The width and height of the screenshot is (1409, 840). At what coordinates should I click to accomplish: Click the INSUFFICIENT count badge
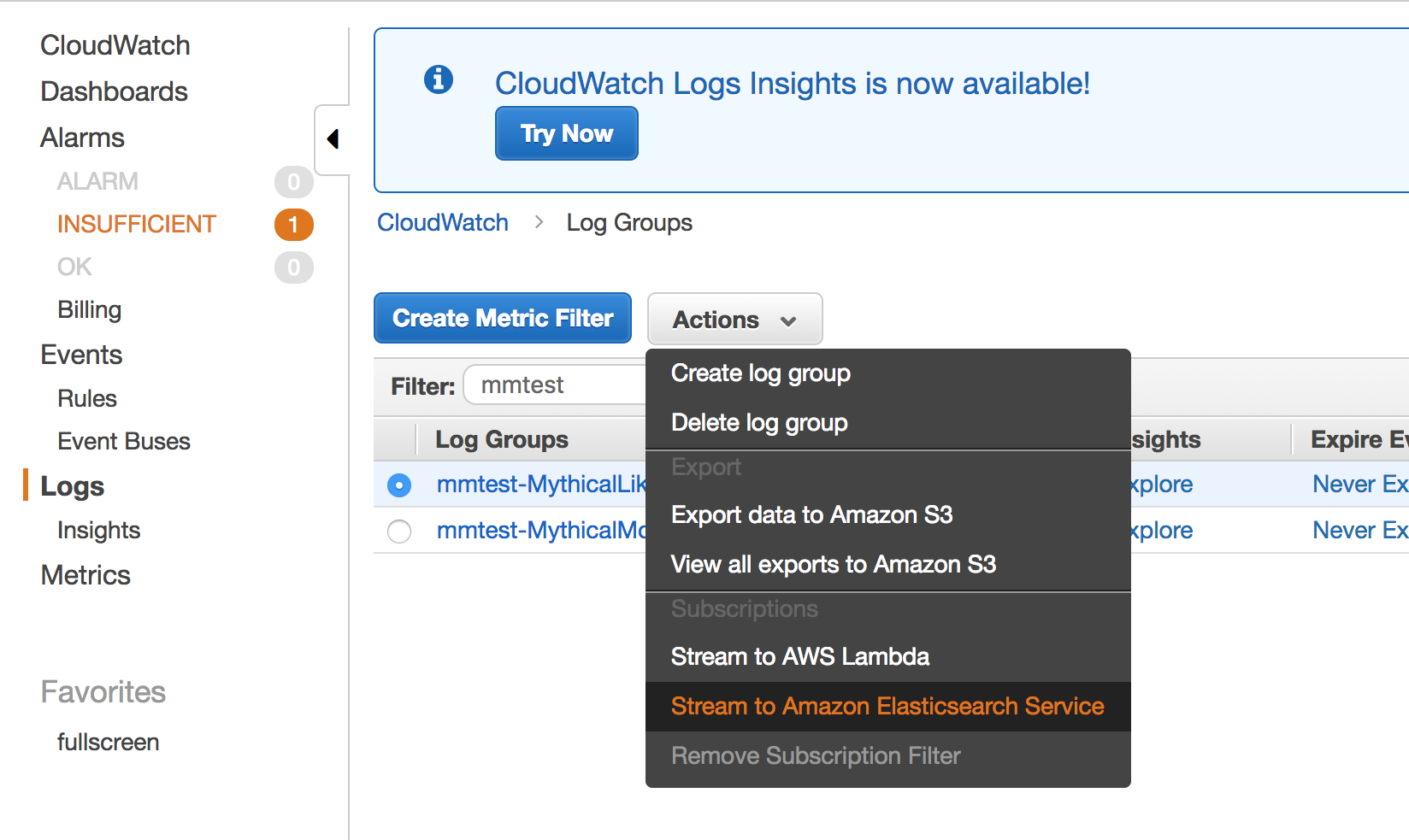coord(293,225)
